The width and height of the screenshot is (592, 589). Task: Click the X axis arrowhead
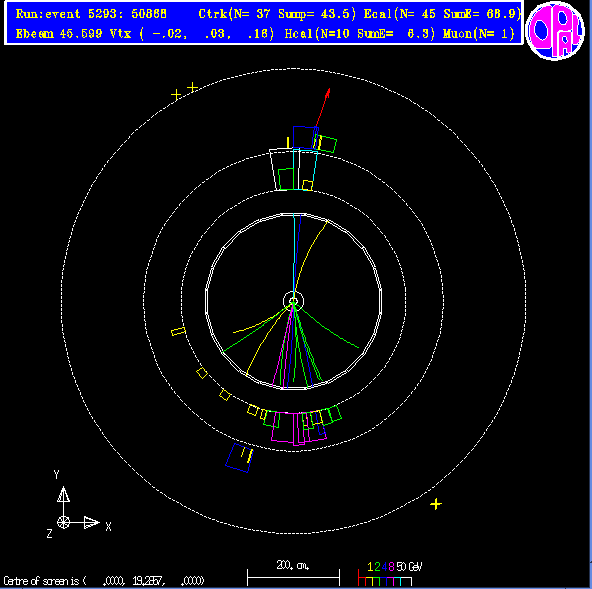pyautogui.click(x=91, y=523)
